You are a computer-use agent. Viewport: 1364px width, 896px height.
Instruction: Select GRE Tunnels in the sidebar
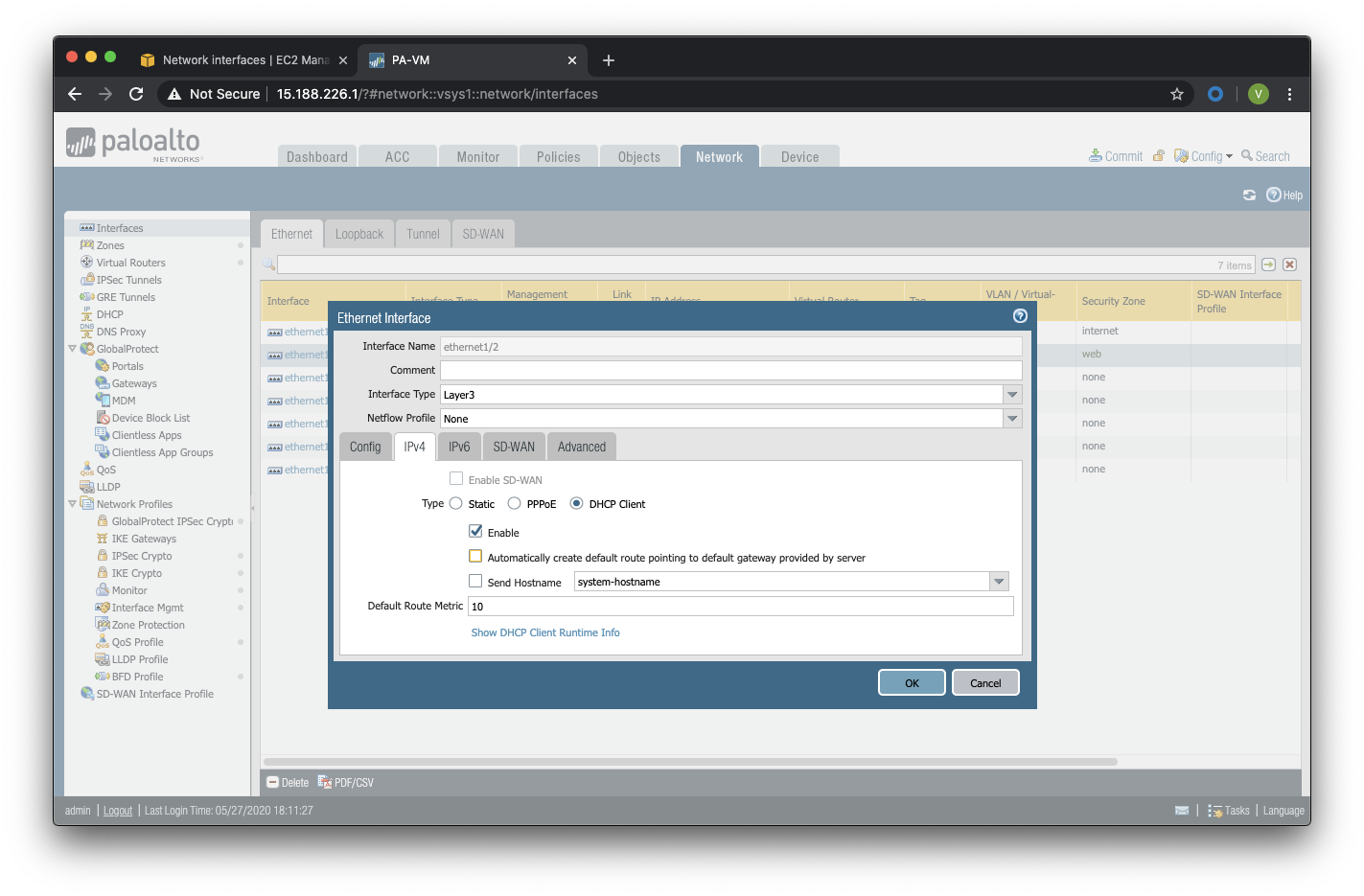coord(126,297)
